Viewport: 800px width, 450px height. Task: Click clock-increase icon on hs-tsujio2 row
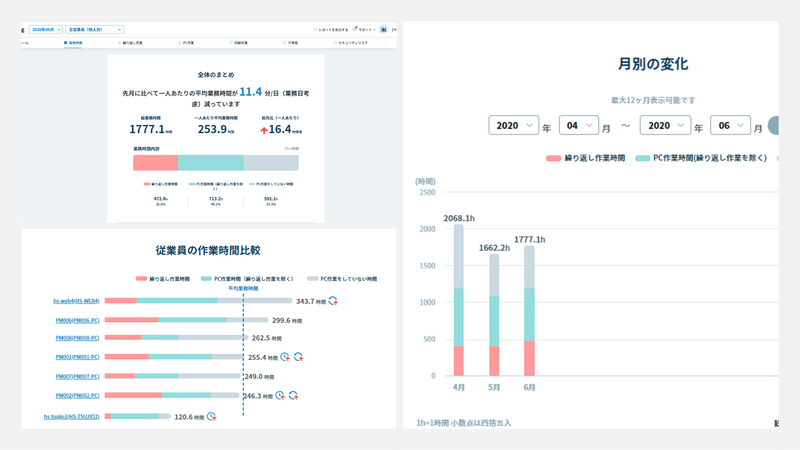(212, 417)
